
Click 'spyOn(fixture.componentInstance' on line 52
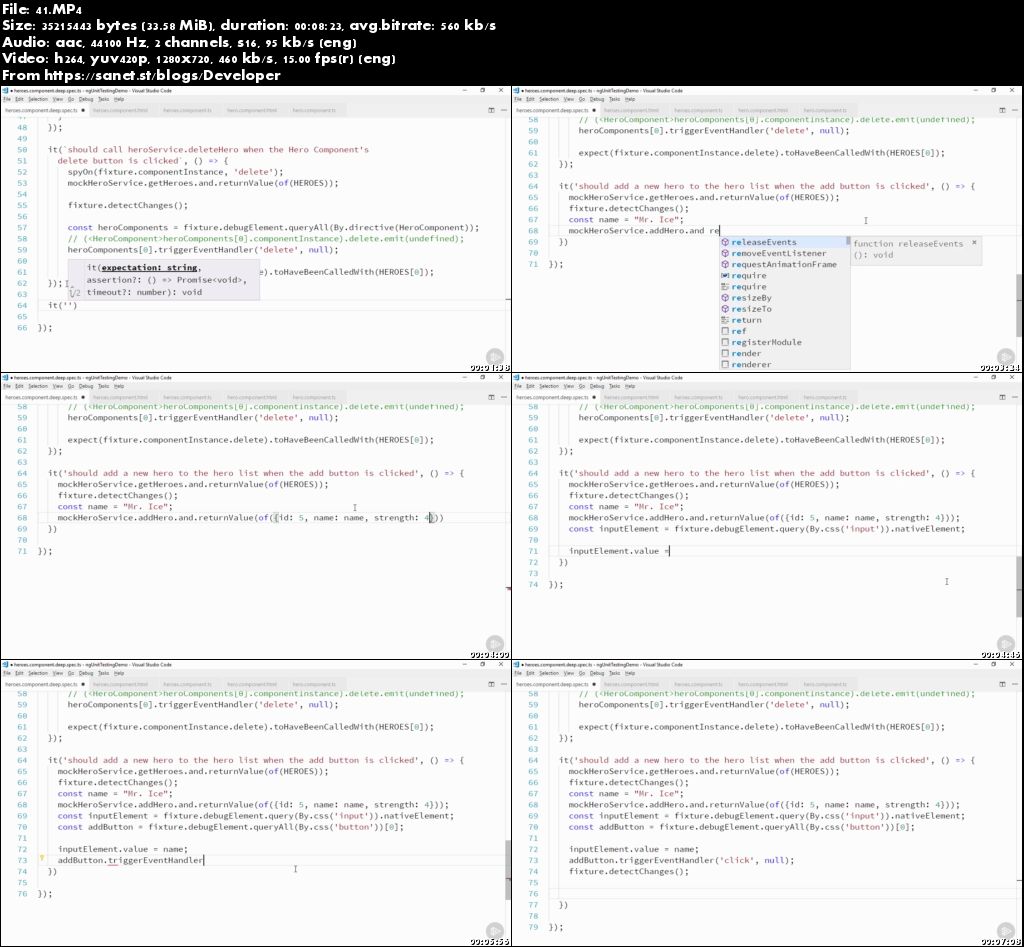coord(146,172)
